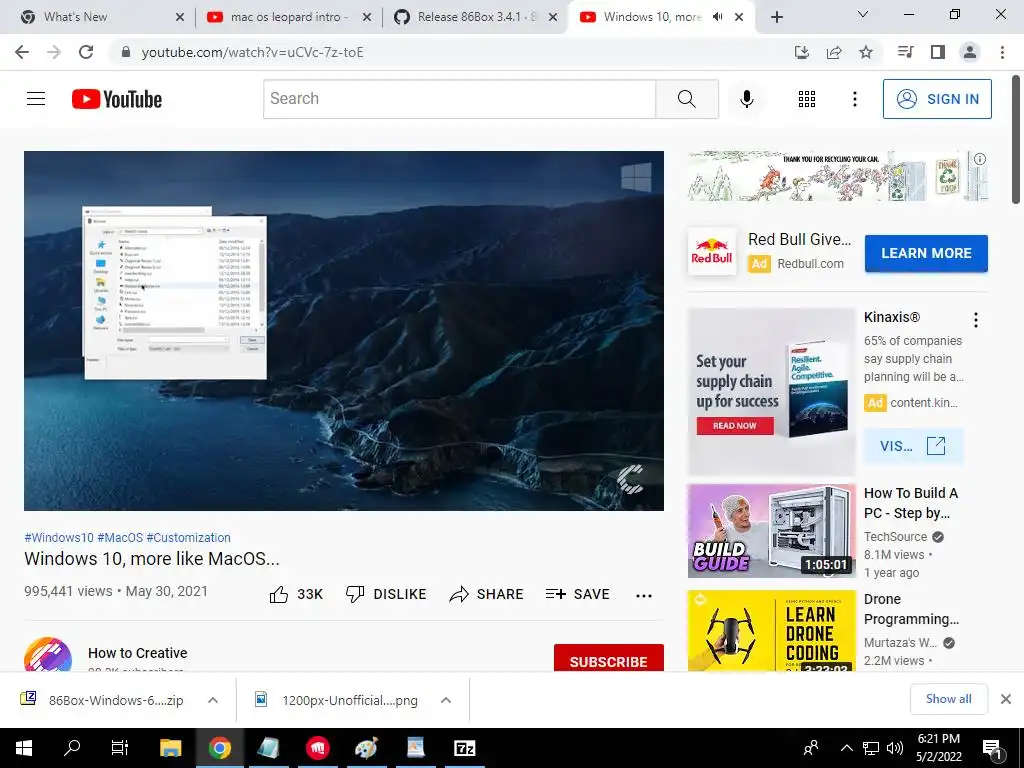Open the #Windows10 hashtag link

[x=59, y=537]
